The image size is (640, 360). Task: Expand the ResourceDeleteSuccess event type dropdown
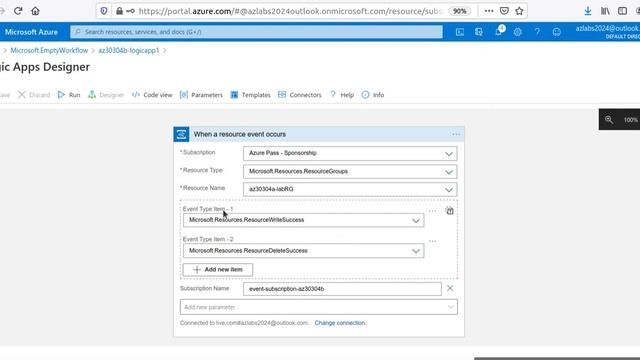tap(303, 251)
